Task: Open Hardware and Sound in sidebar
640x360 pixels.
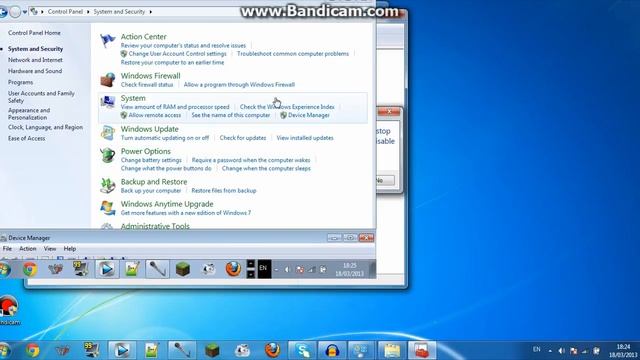Action: 35,71
